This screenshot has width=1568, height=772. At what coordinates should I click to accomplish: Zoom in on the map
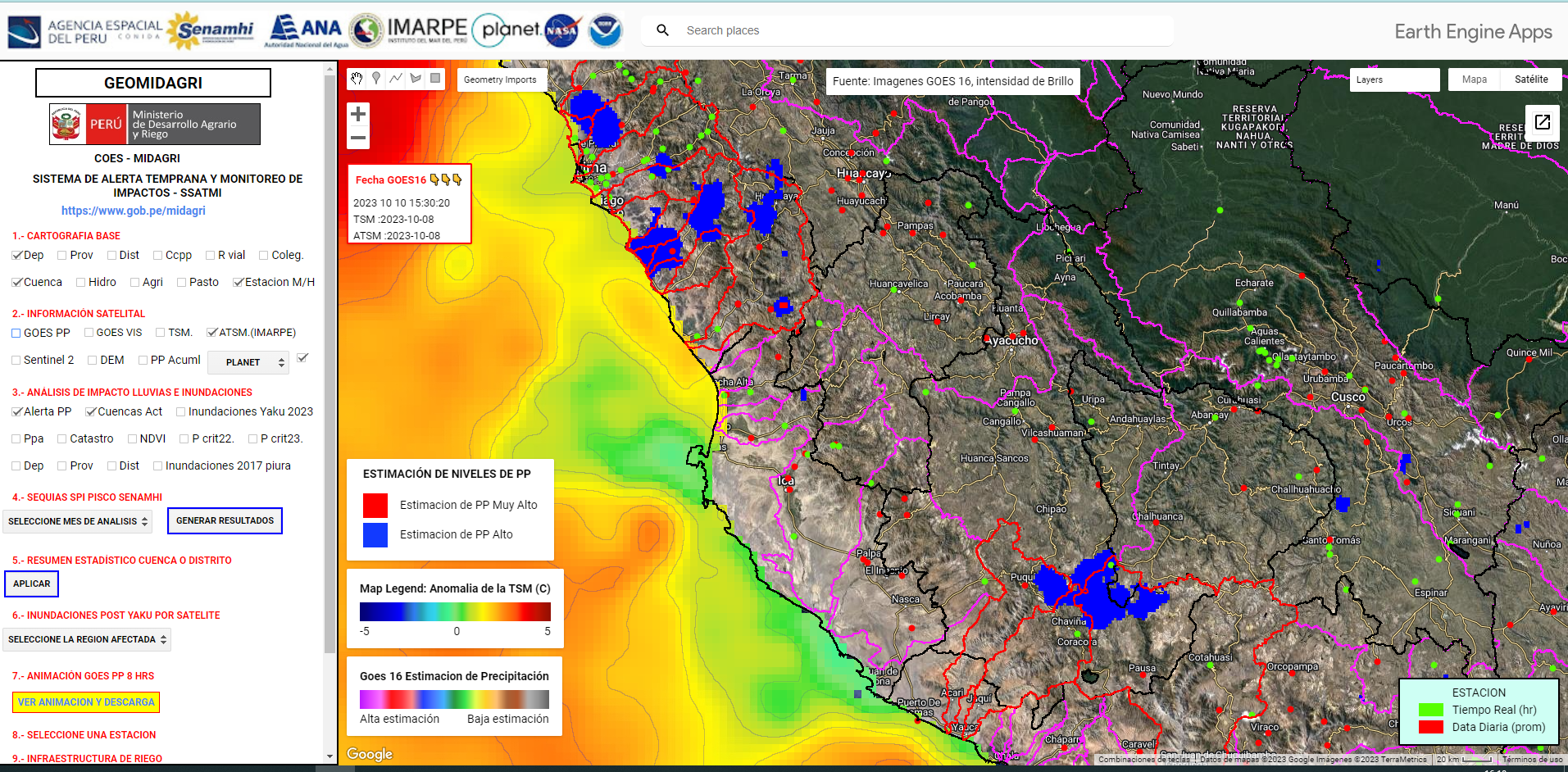coord(358,115)
